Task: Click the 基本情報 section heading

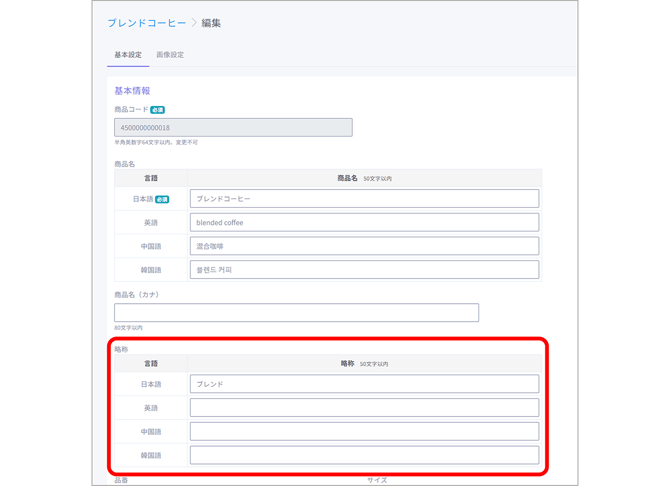Action: 132,91
